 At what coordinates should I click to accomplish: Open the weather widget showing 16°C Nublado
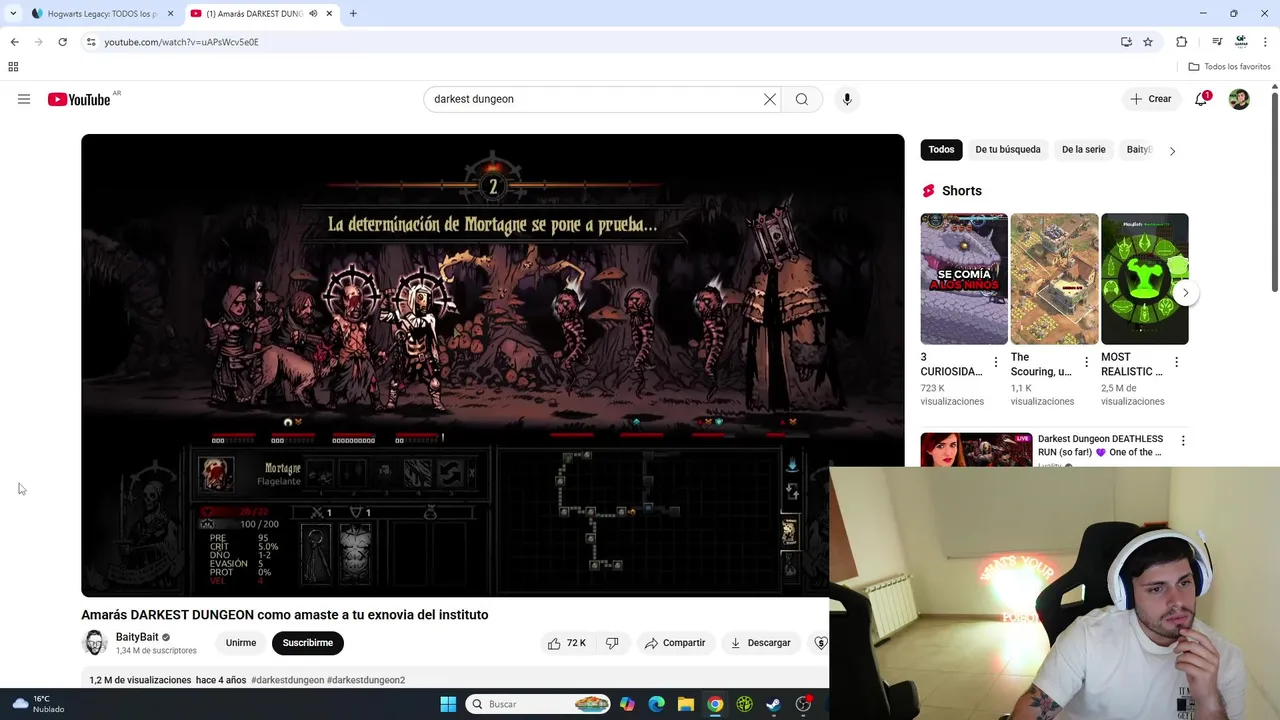tap(36, 704)
